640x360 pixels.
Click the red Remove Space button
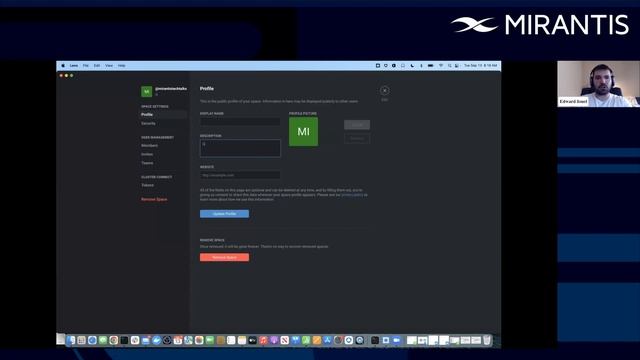pos(224,258)
